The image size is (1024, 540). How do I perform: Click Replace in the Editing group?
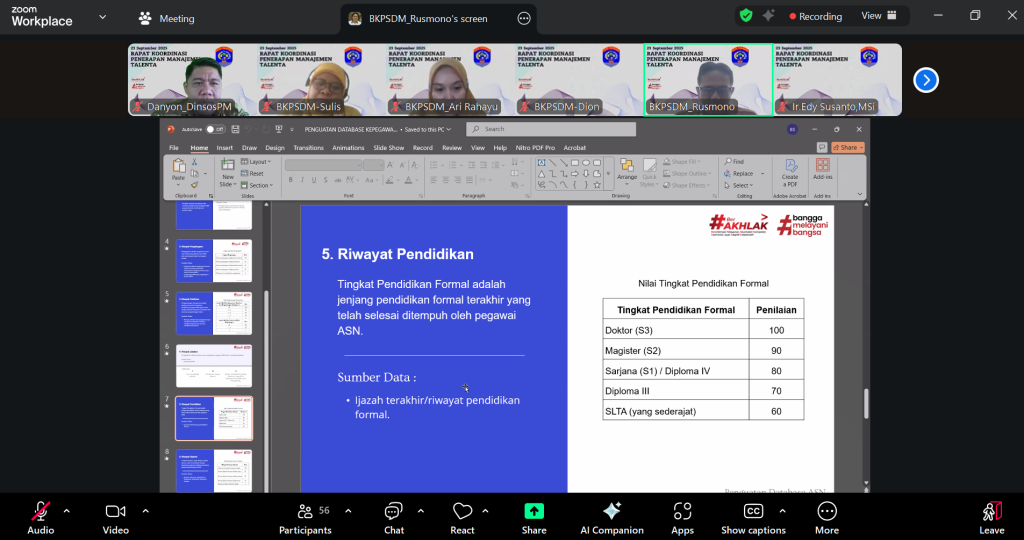tap(739, 174)
